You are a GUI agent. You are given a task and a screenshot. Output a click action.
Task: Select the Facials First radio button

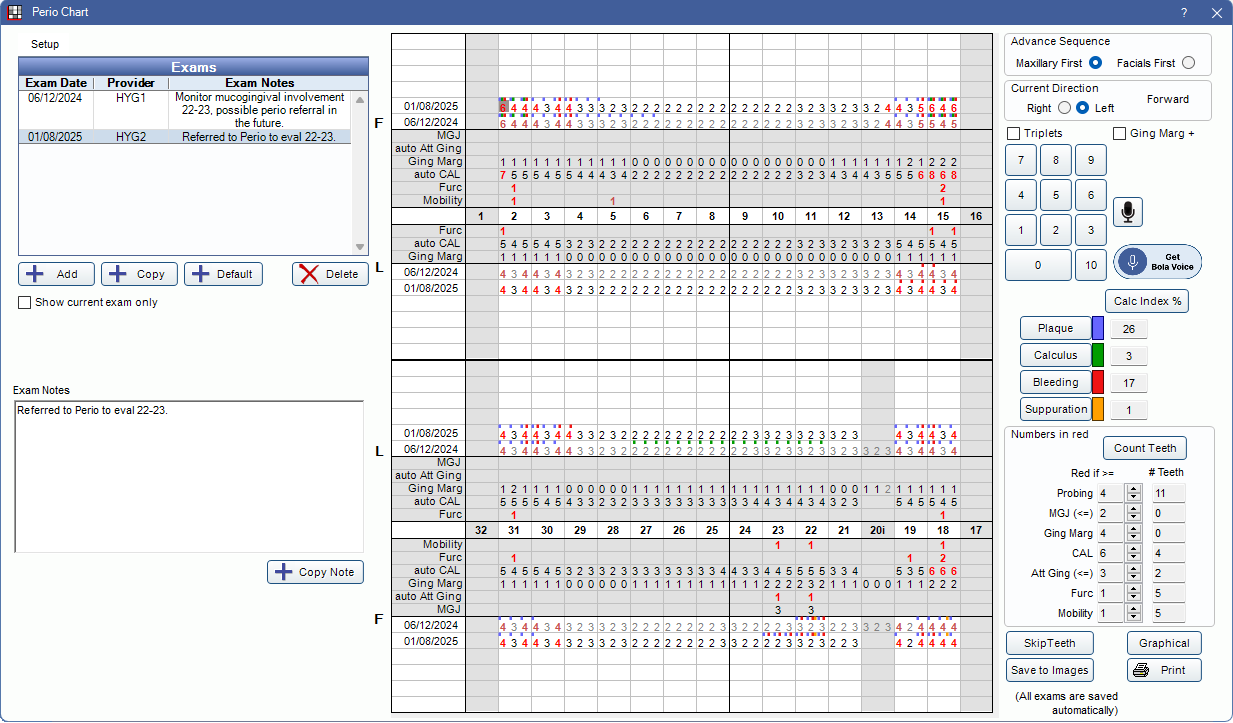[1188, 62]
